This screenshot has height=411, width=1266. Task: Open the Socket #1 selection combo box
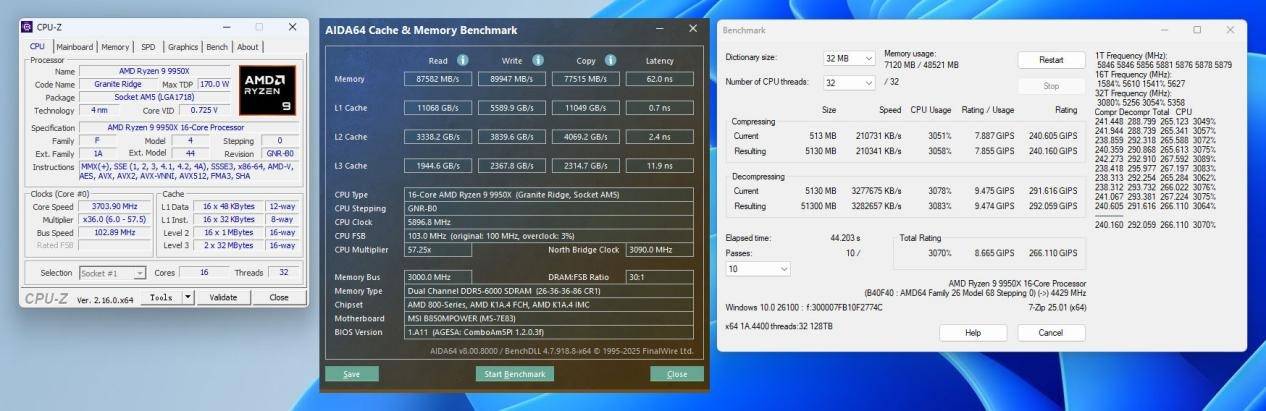click(112, 273)
